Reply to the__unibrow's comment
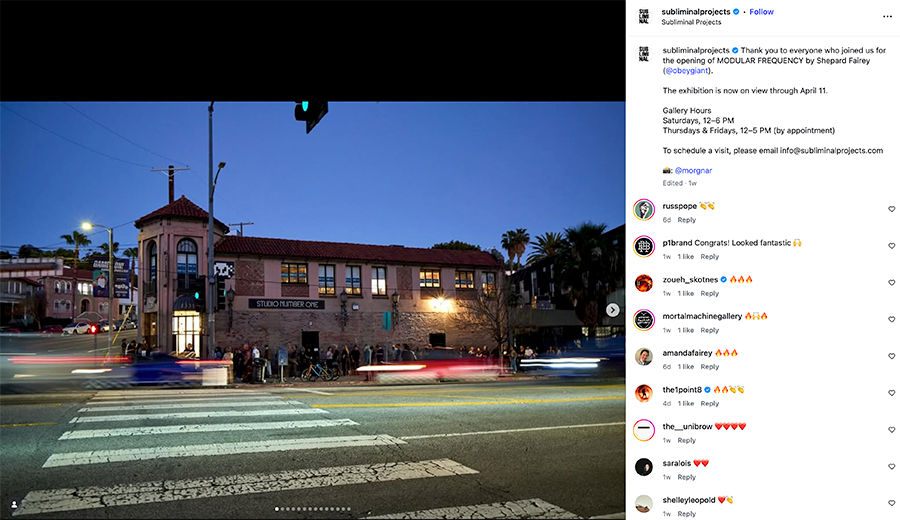900x520 pixels. pyautogui.click(x=686, y=440)
